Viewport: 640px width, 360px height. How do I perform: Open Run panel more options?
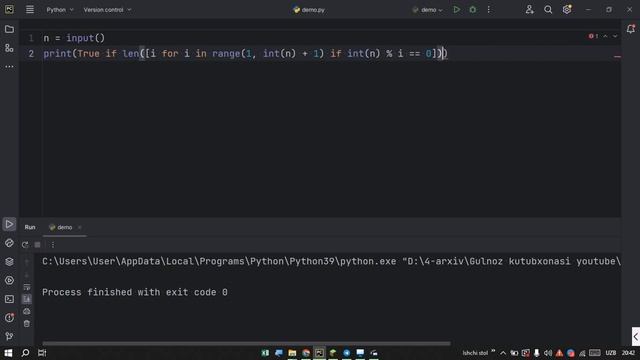[x=53, y=244]
